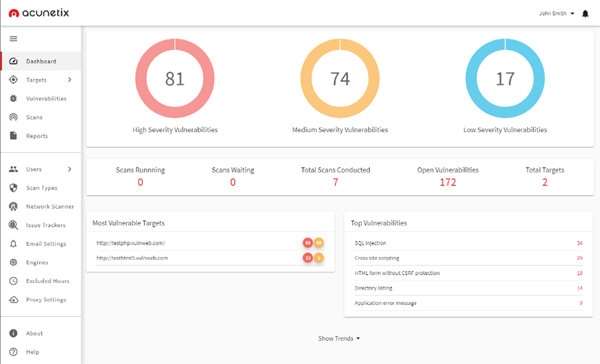Click the hamburger menu icon

pyautogui.click(x=13, y=39)
